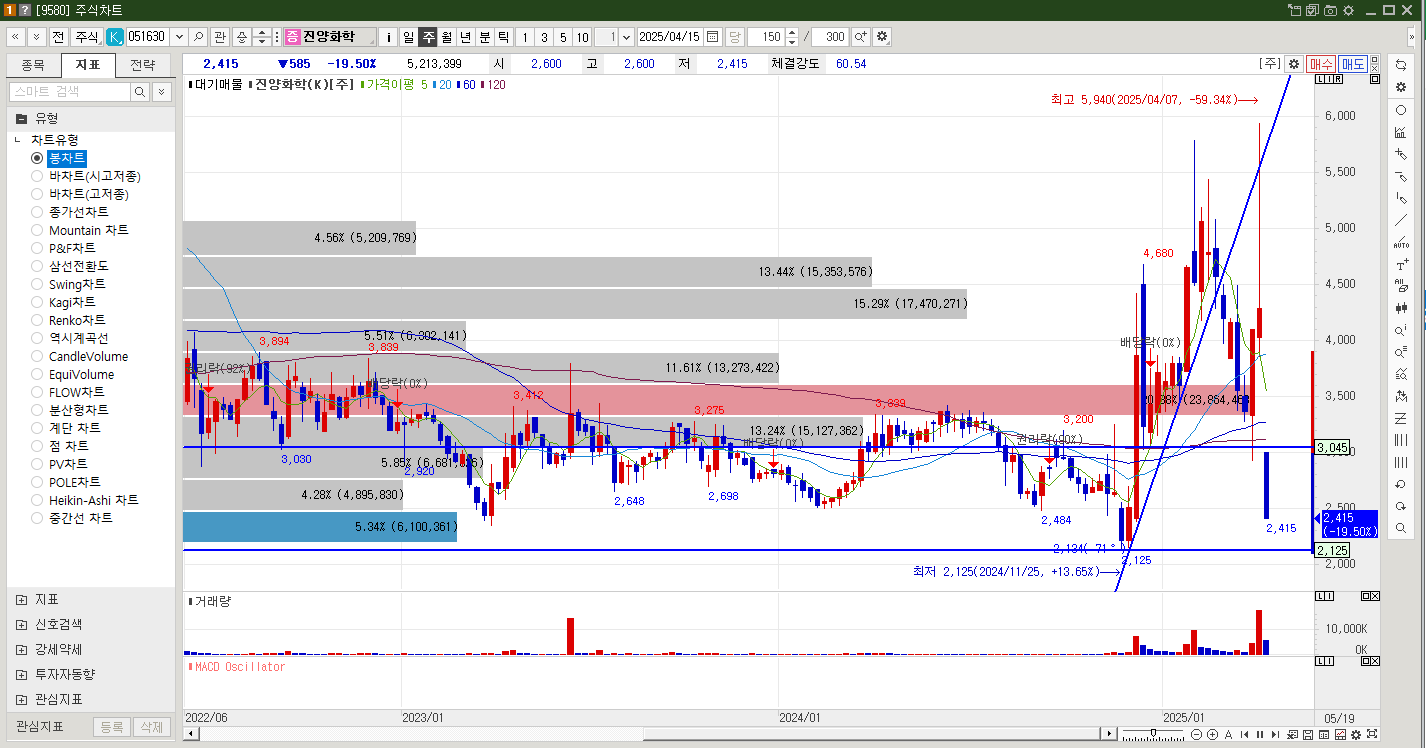Viewport: 1426px width, 748px height.
Task: Expand the 신호검색 section
Action: pos(22,624)
